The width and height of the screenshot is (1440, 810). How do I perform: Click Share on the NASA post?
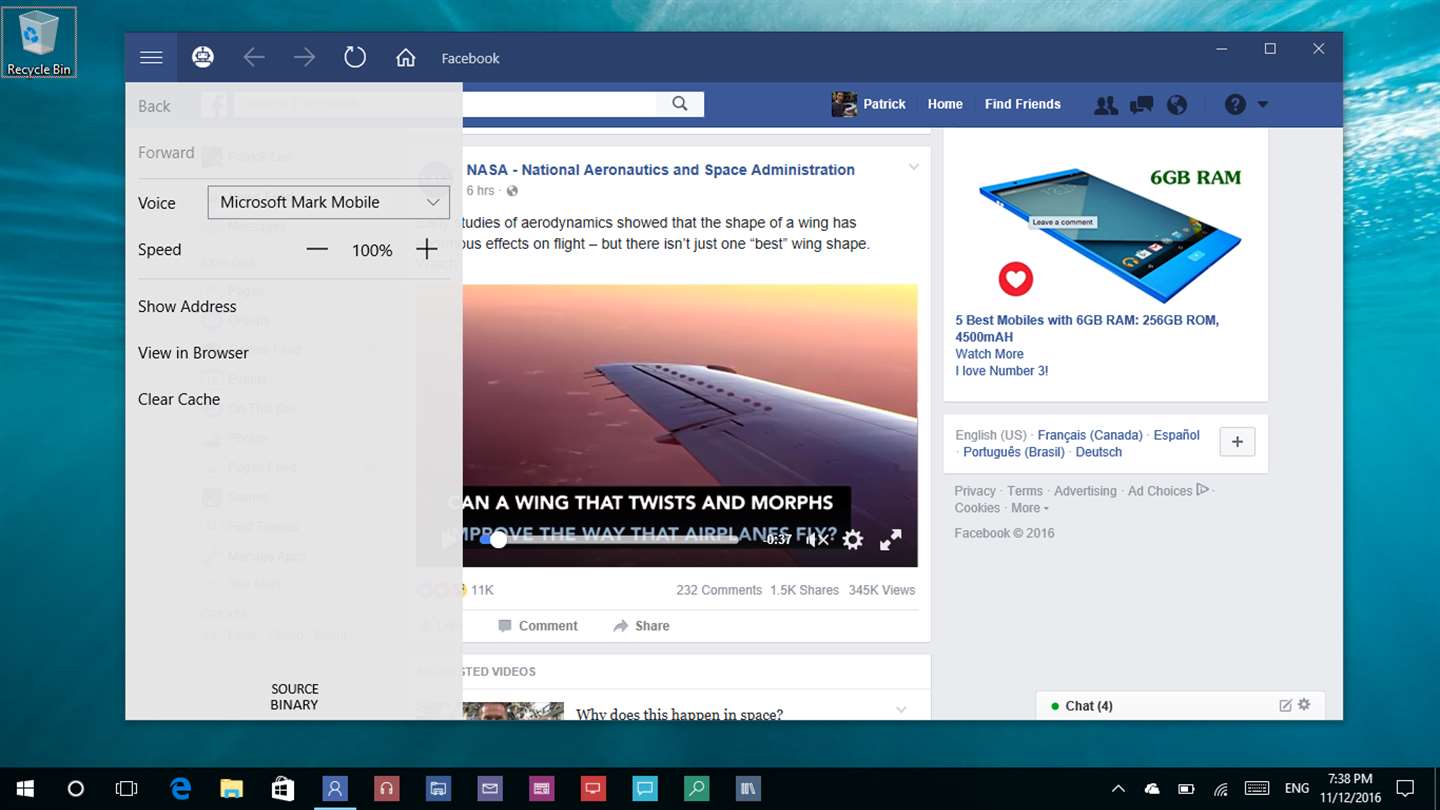pyautogui.click(x=641, y=626)
